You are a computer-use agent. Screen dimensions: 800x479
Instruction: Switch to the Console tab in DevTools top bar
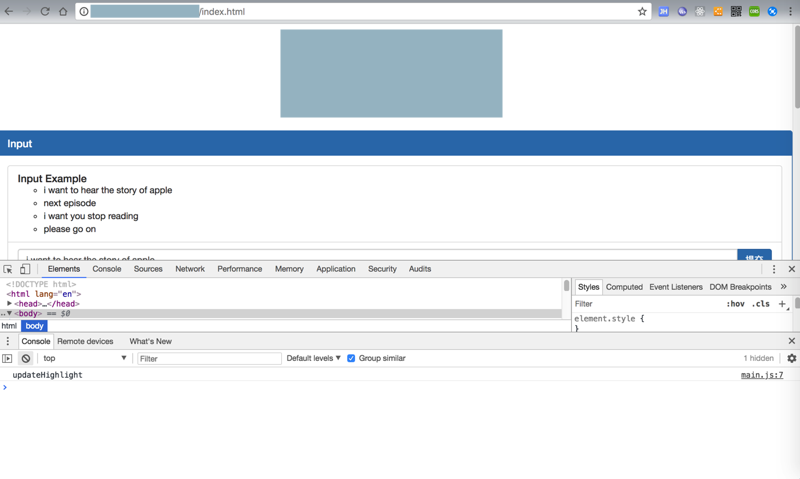107,269
